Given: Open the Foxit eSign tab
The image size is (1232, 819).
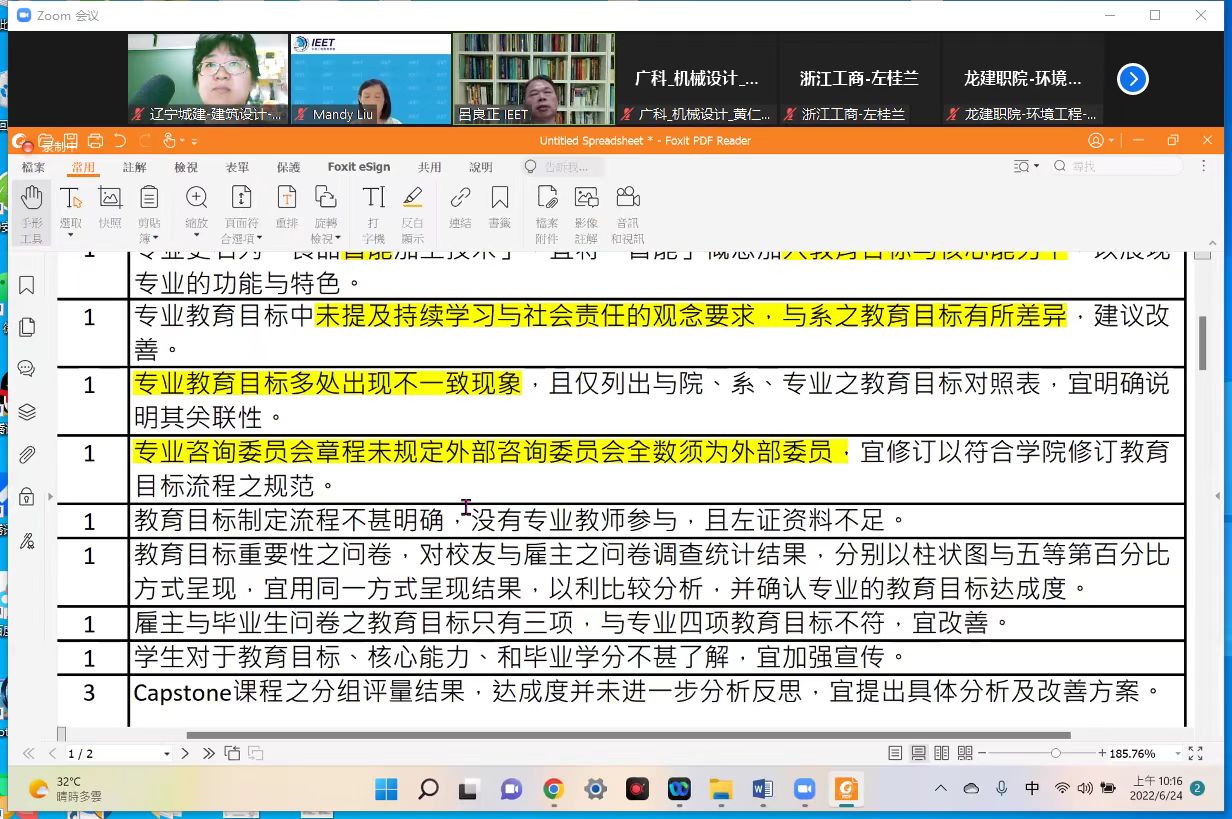Looking at the screenshot, I should click(359, 167).
